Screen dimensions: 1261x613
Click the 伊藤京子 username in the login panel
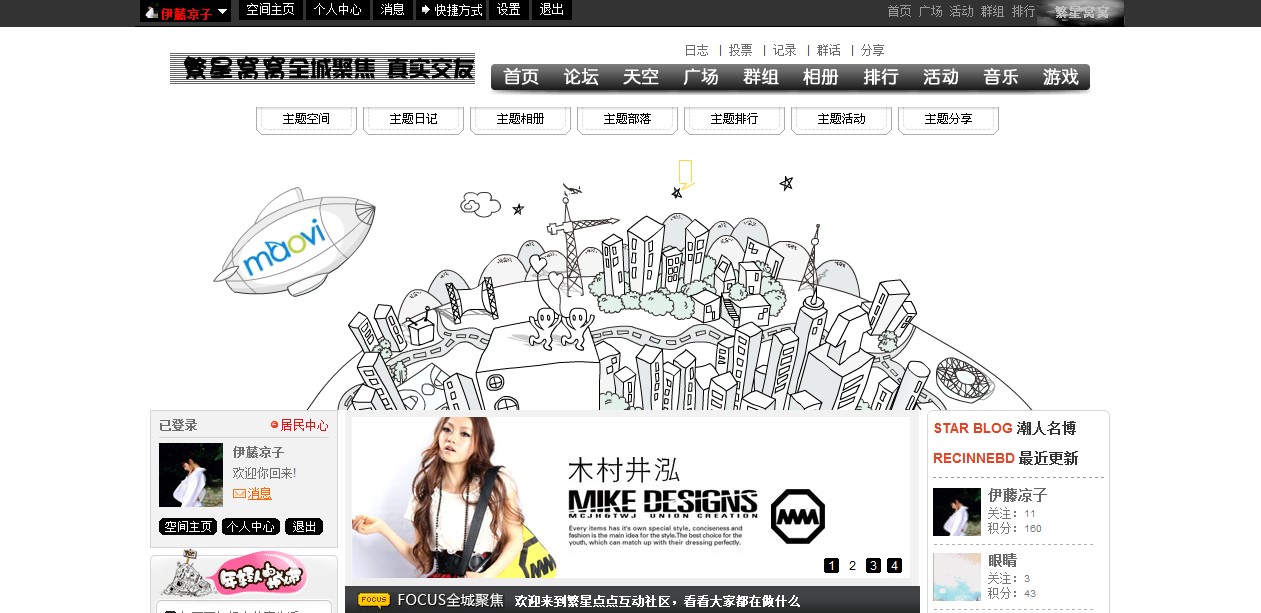(x=258, y=452)
